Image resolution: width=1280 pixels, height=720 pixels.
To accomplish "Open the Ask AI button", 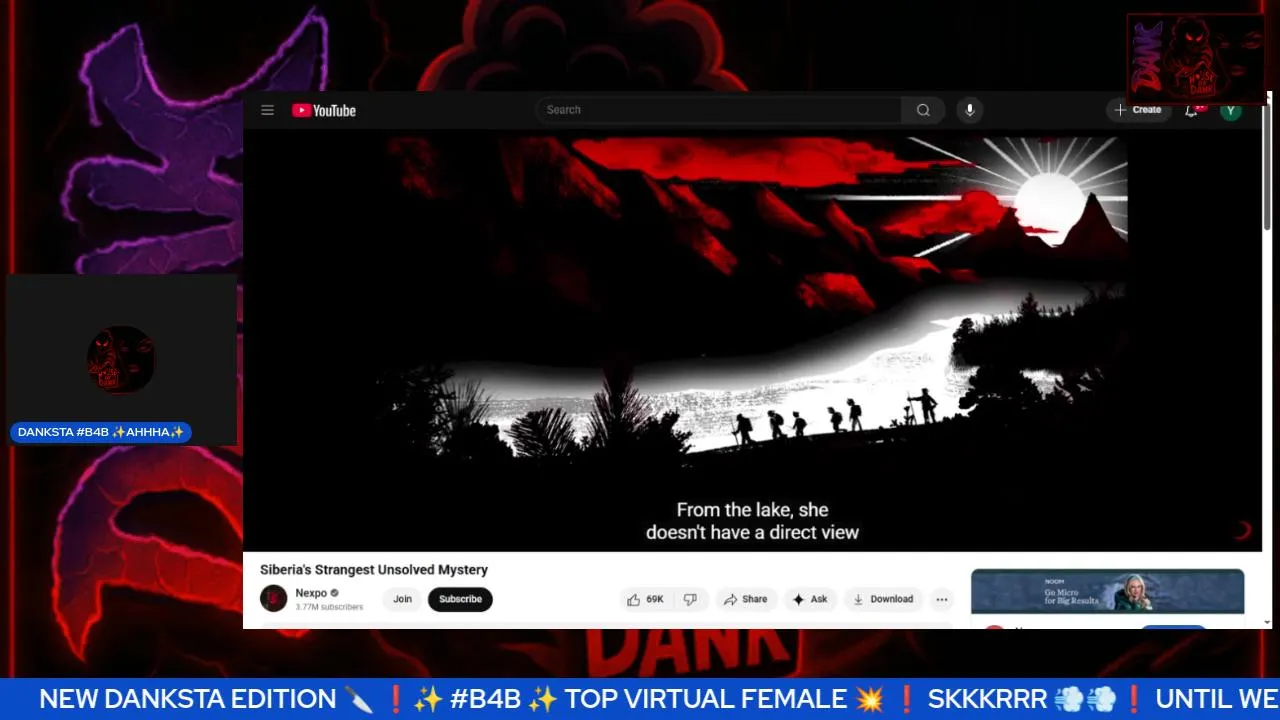I will [810, 599].
